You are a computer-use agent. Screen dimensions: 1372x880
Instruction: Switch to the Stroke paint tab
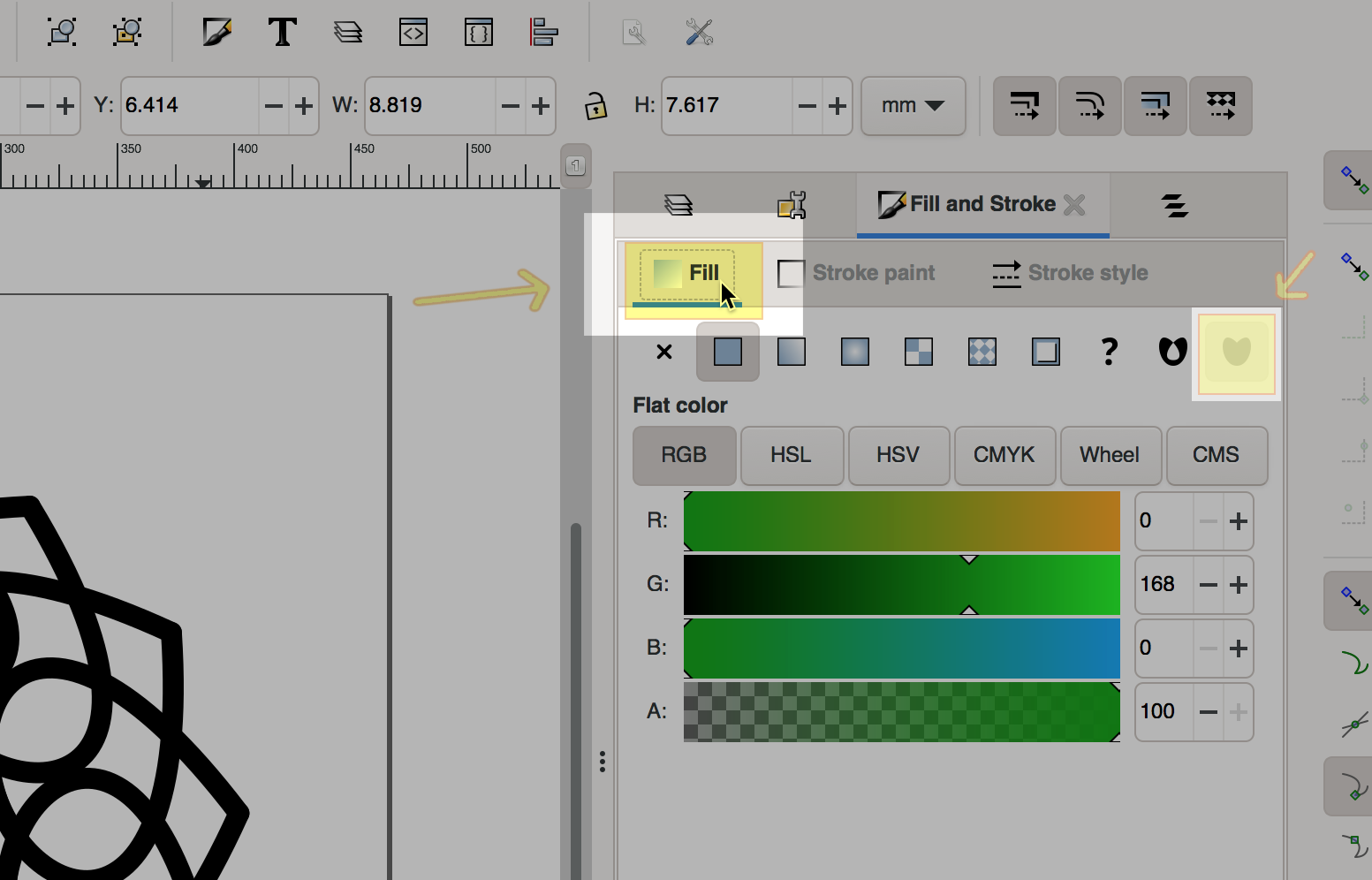[x=857, y=273]
